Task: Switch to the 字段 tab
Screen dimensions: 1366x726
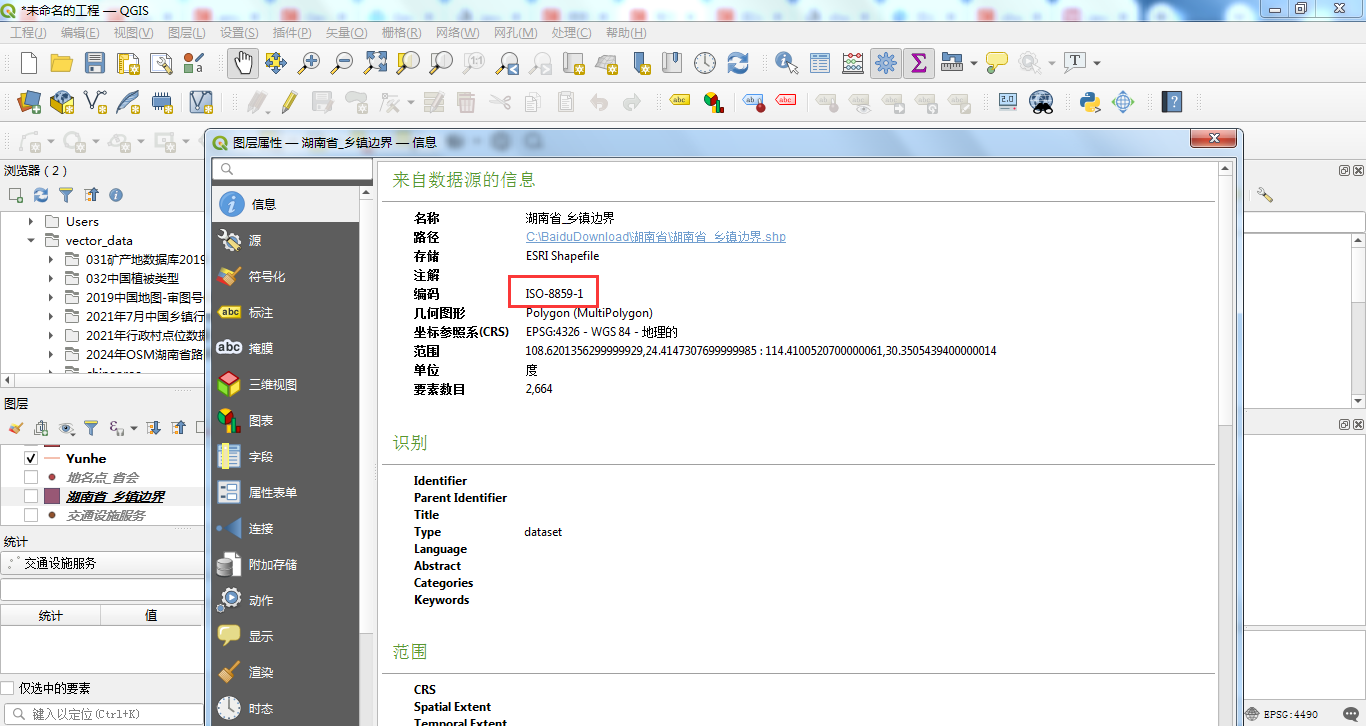Action: tap(285, 456)
